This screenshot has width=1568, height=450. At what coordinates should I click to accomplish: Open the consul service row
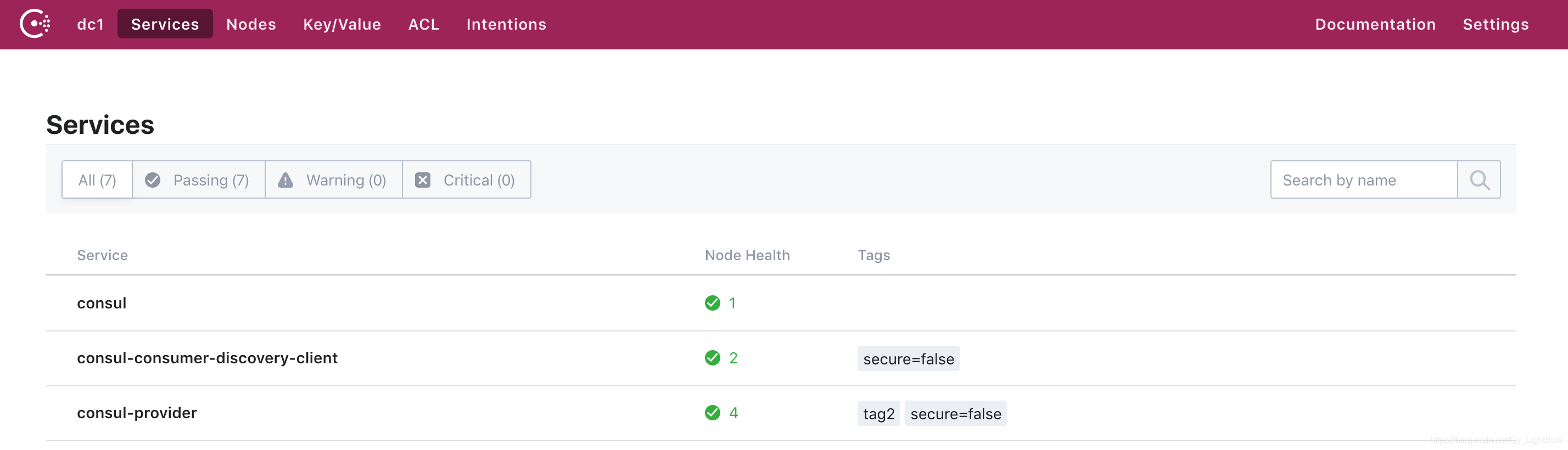pos(781,303)
